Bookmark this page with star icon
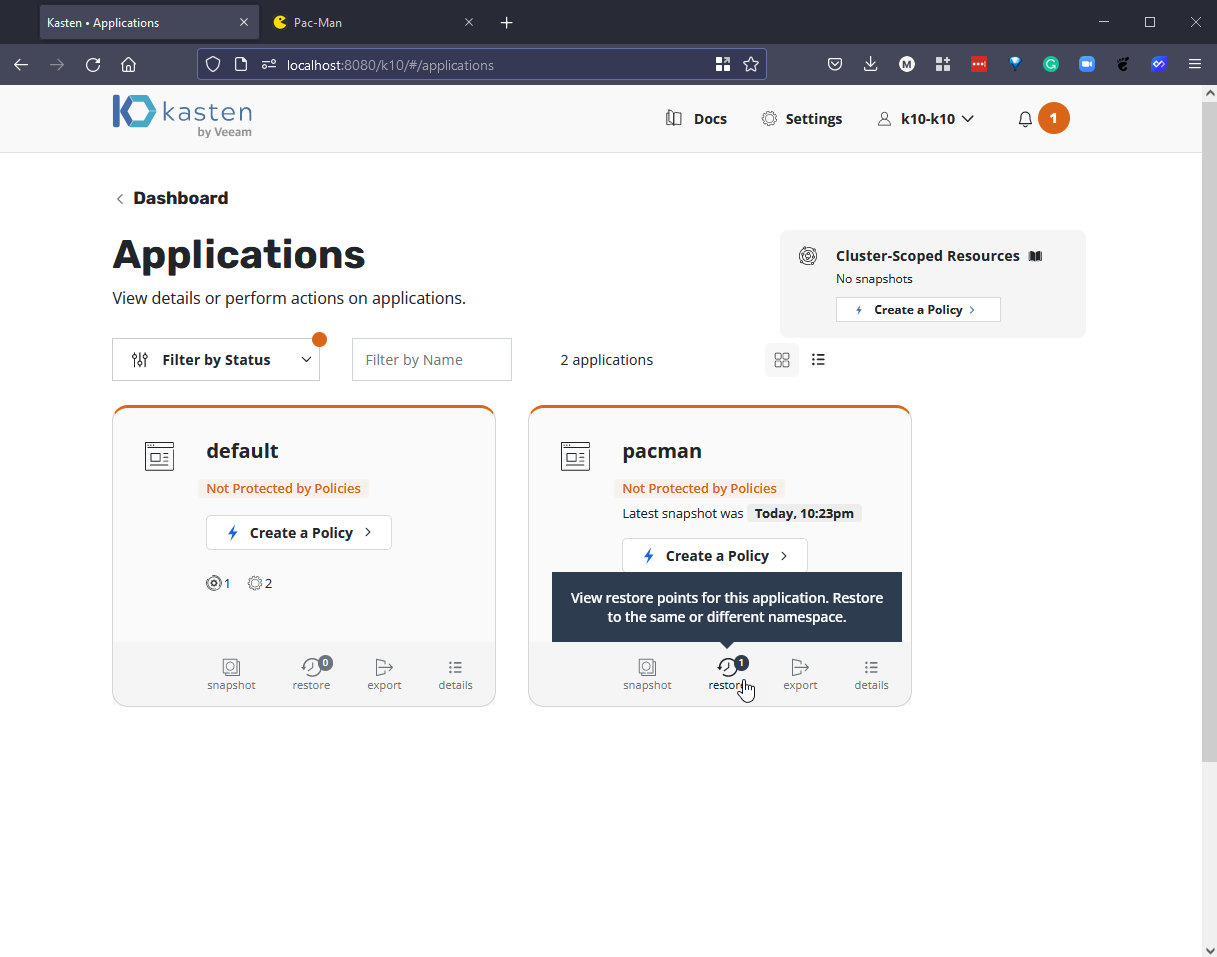1217x957 pixels. point(751,65)
